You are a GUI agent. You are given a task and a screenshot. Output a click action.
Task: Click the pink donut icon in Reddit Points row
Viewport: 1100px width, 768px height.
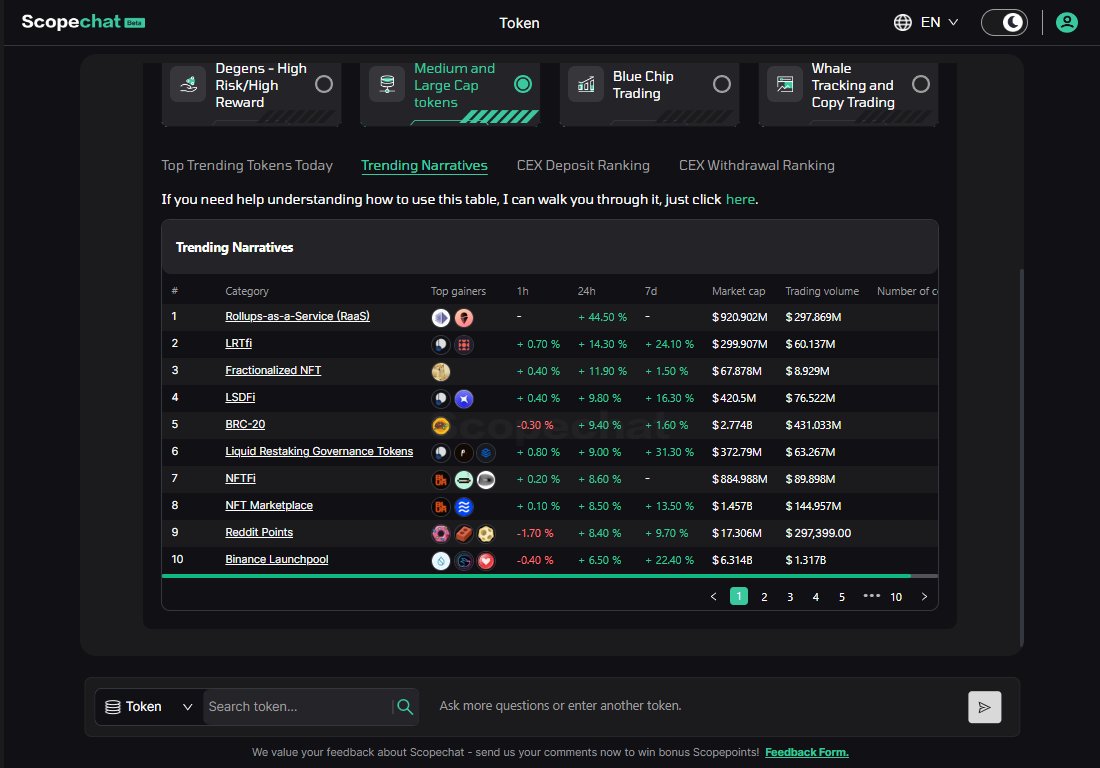coord(441,534)
